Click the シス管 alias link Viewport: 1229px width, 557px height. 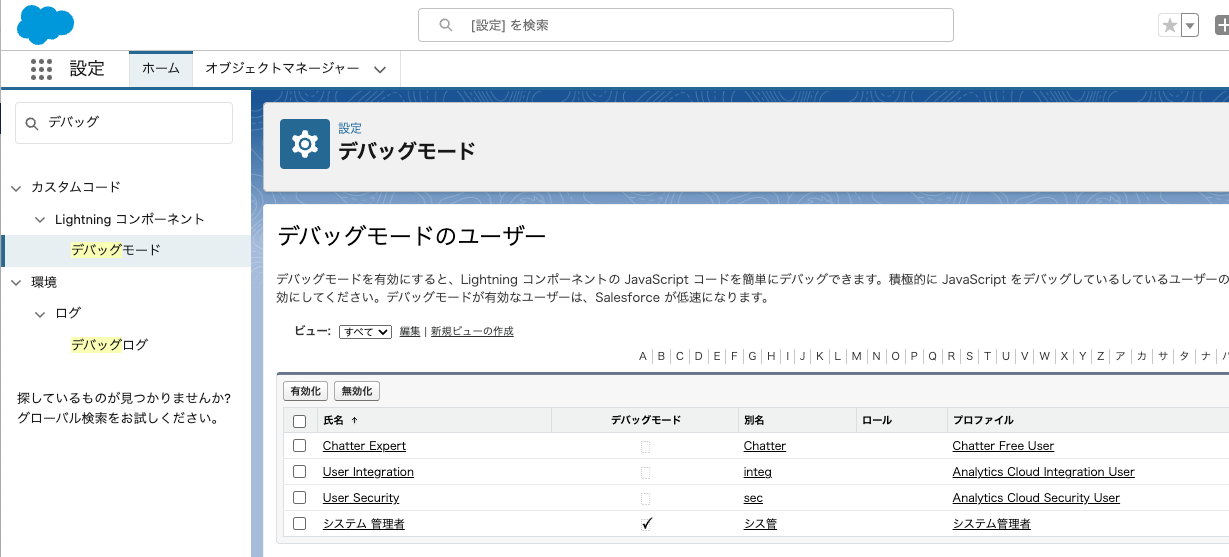[760, 524]
